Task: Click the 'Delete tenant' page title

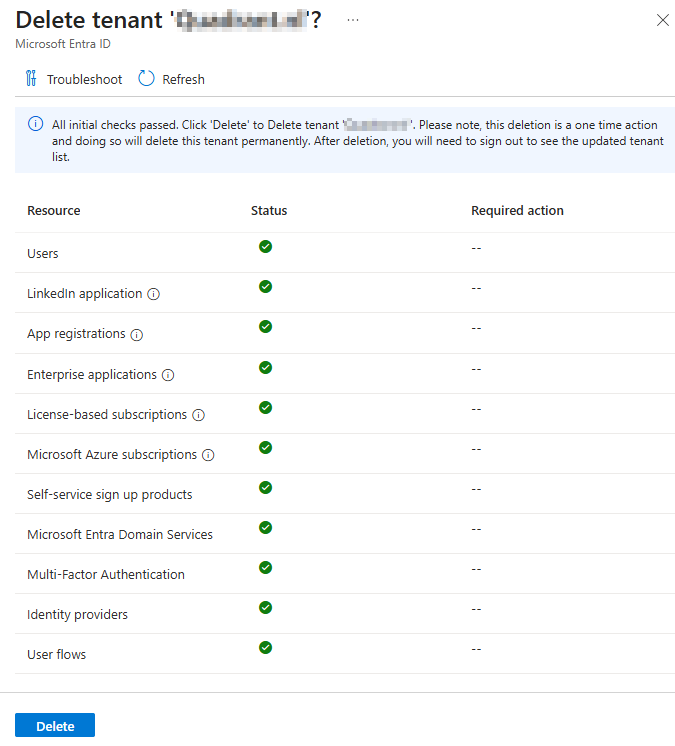Action: 168,20
